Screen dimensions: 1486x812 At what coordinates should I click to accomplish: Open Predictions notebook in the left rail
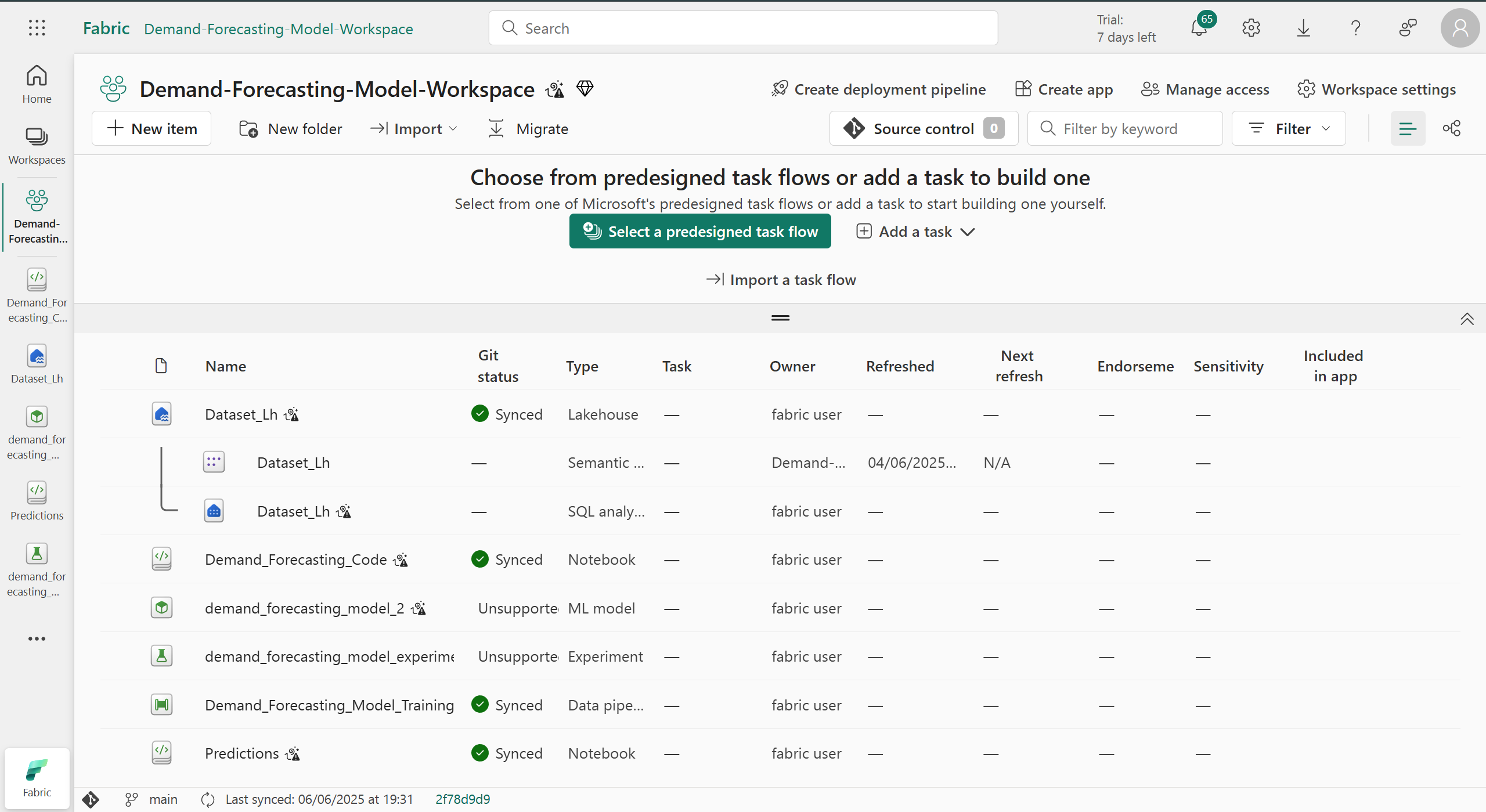(x=37, y=501)
